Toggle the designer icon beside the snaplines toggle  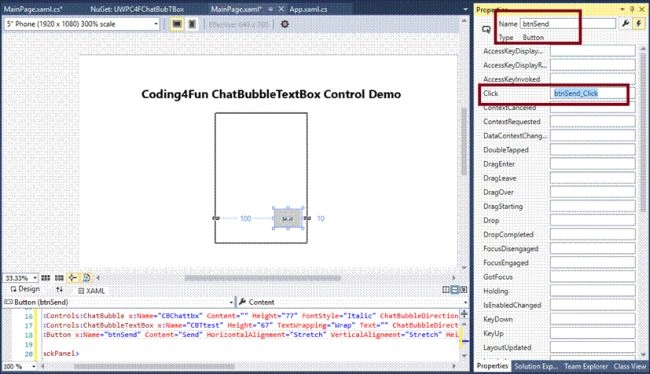point(86,278)
